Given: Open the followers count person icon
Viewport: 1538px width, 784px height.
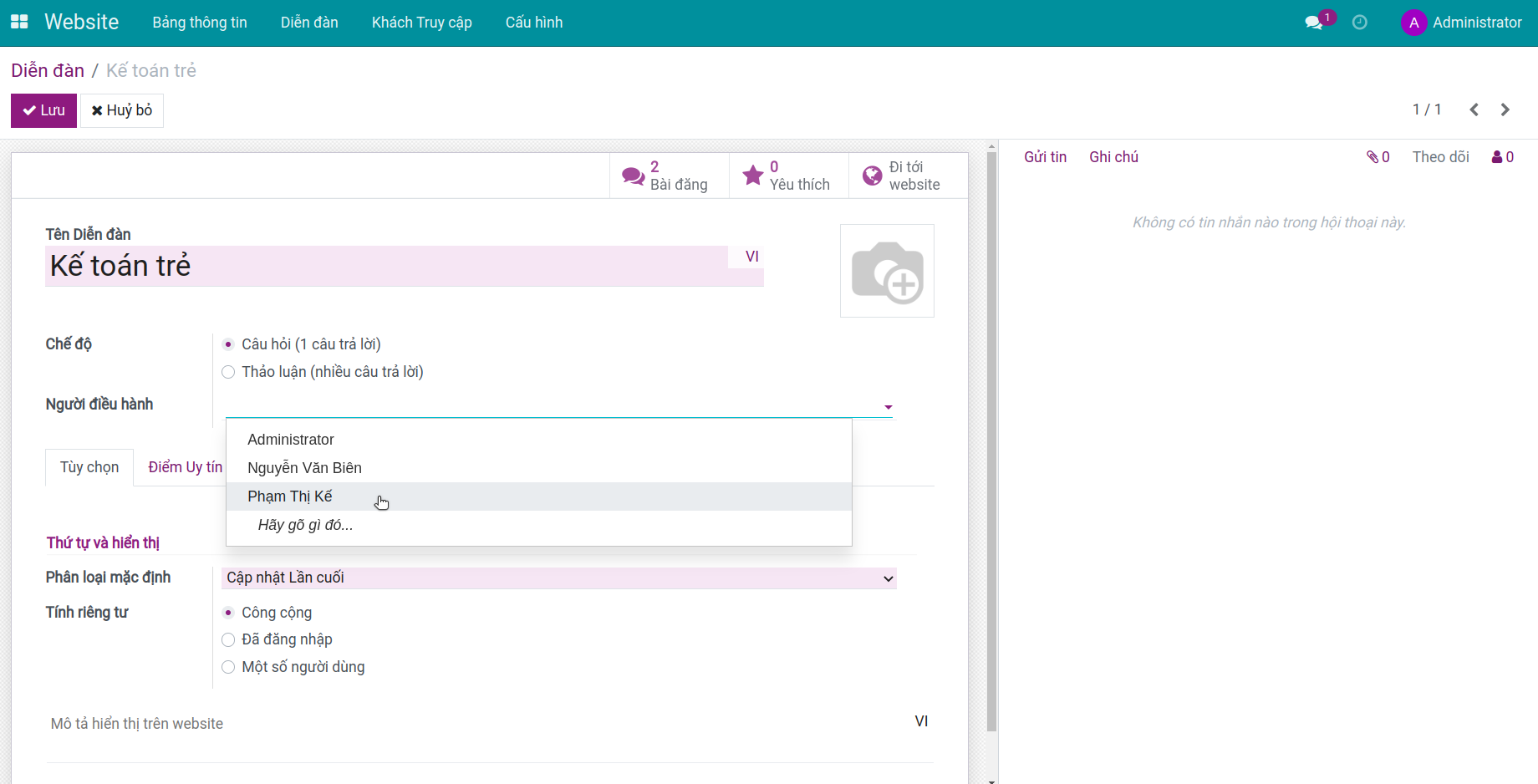Looking at the screenshot, I should click(1502, 157).
